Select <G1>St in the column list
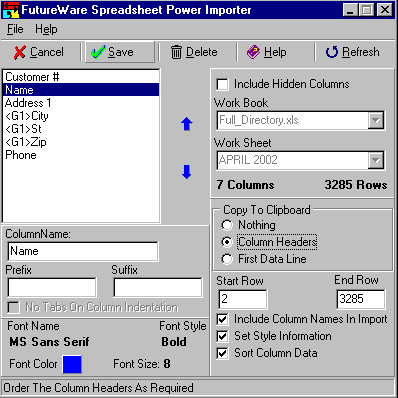Viewport: 398px width, 398px height. point(81,129)
